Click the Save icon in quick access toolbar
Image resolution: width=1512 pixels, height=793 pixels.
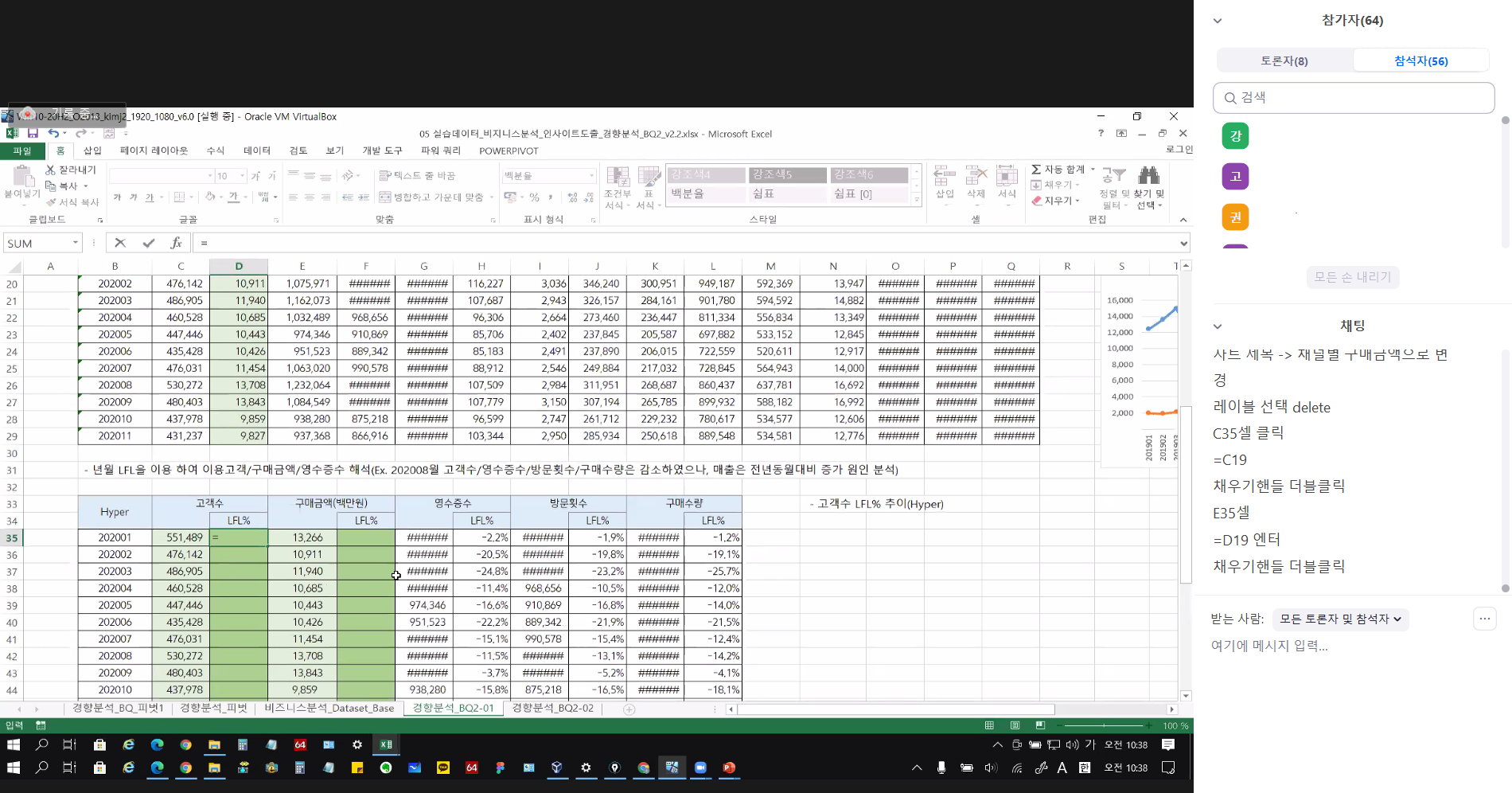[x=33, y=133]
